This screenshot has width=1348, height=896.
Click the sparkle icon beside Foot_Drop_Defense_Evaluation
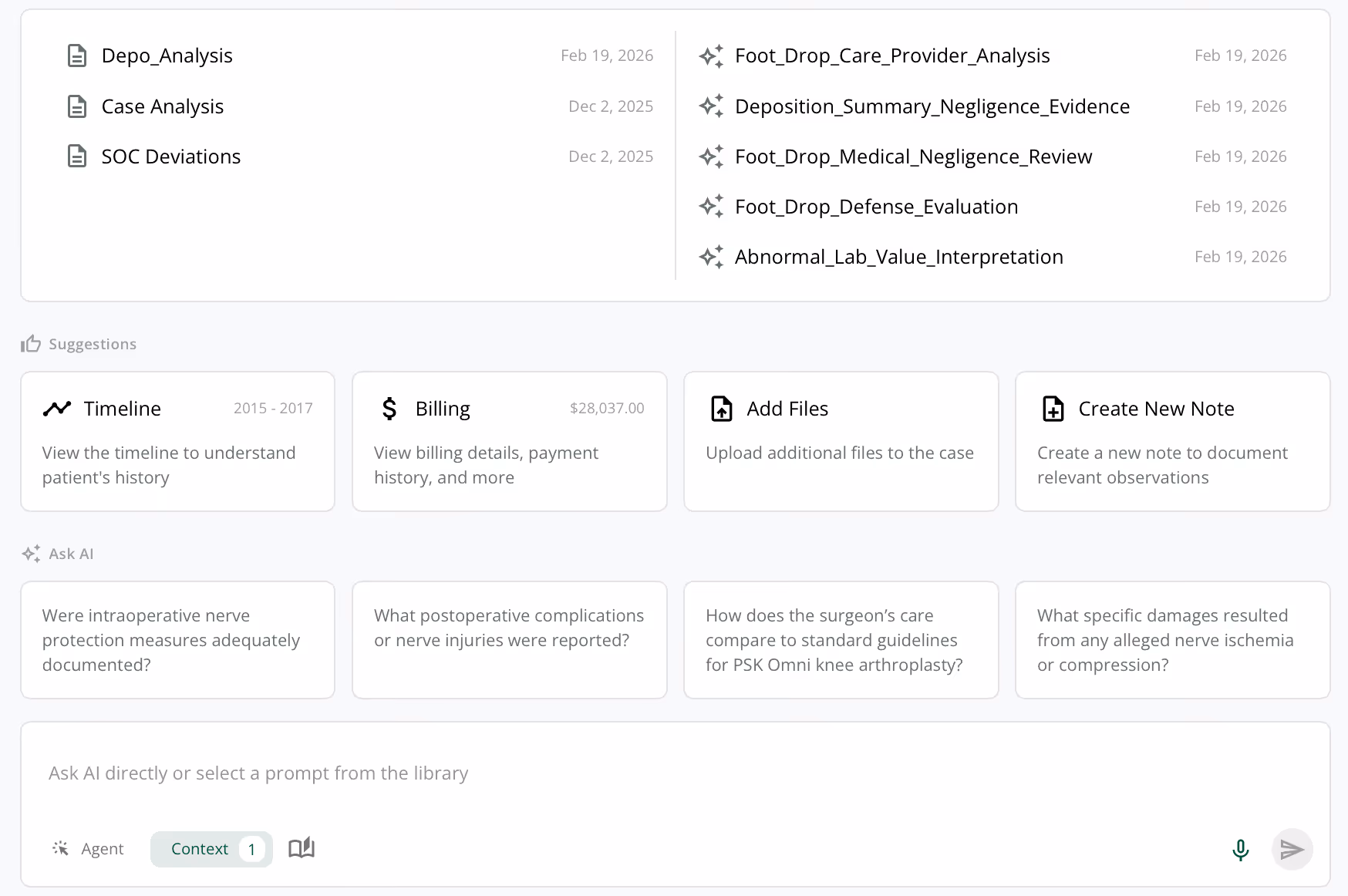711,206
